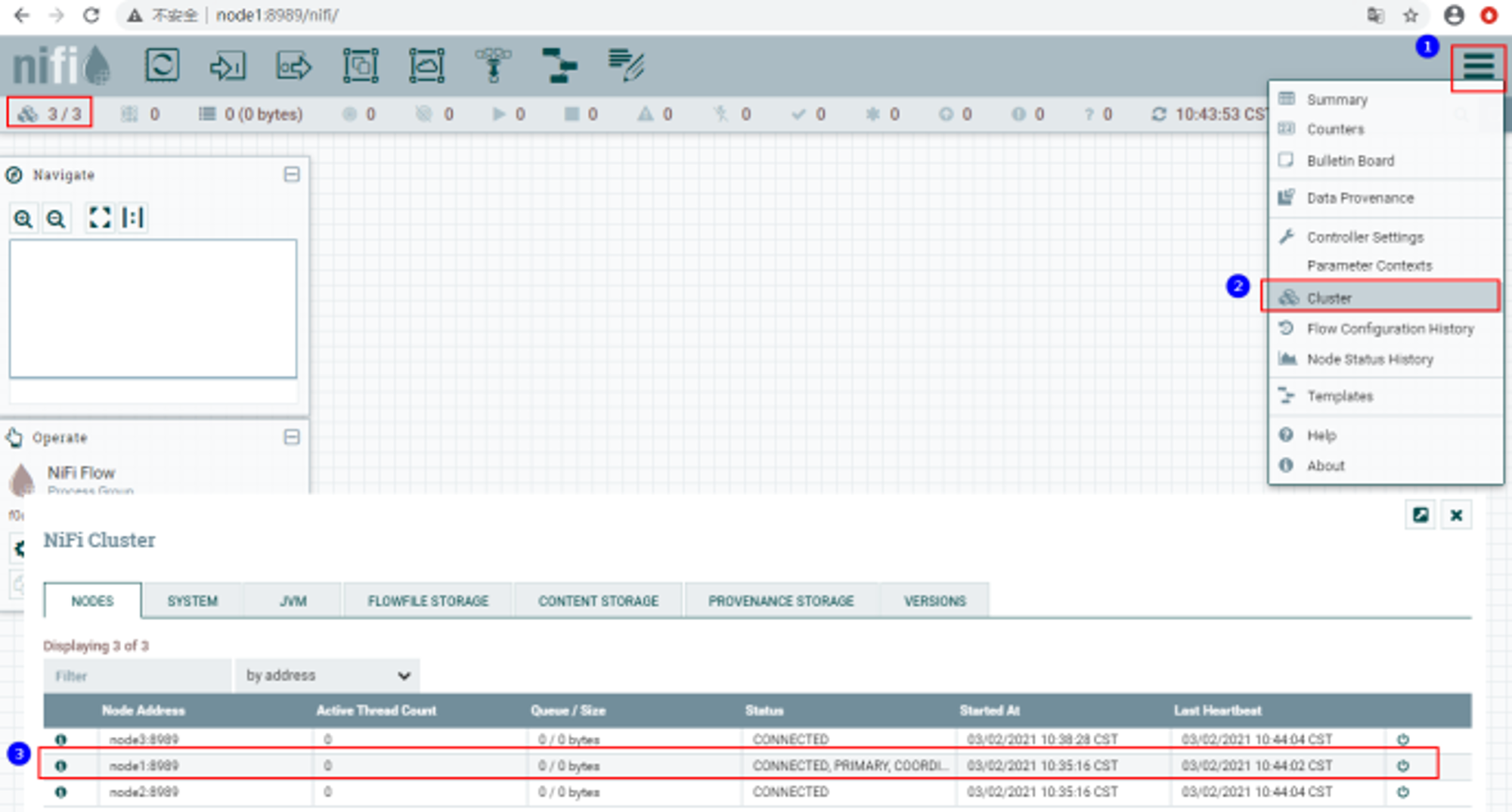
Task: Select the Template toolbar icon
Action: point(559,66)
